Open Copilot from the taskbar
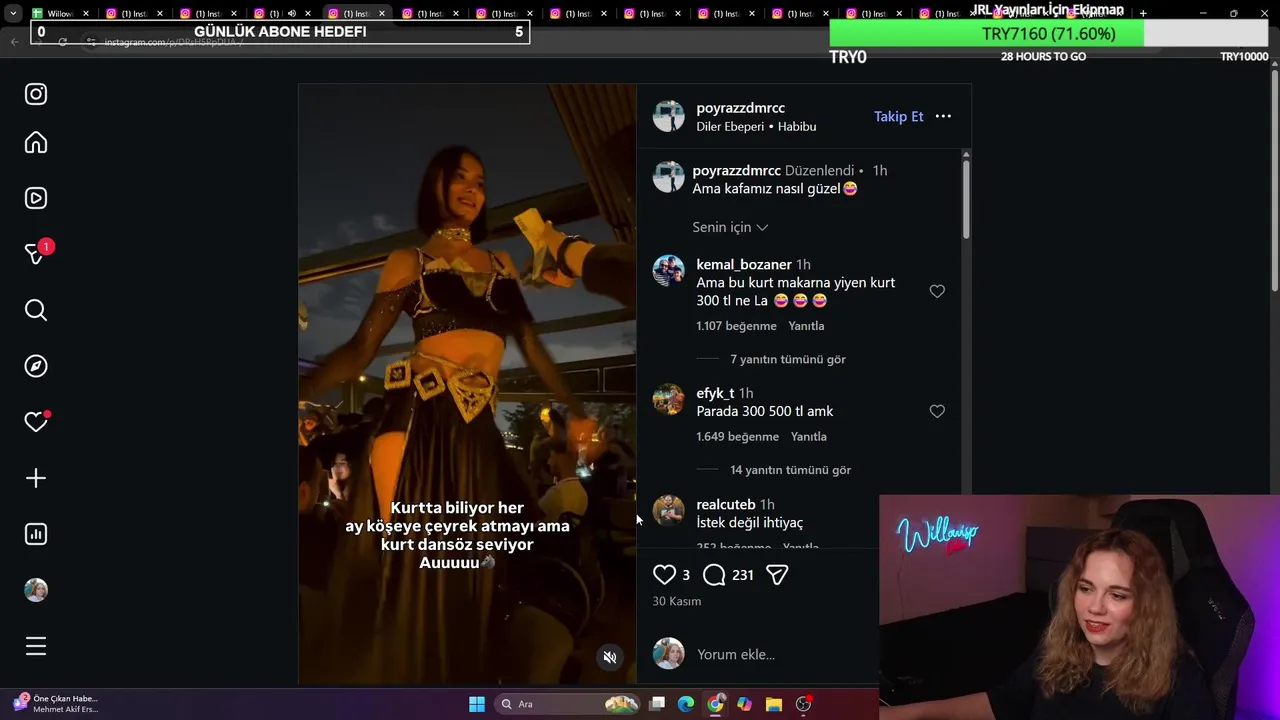 tap(744, 704)
